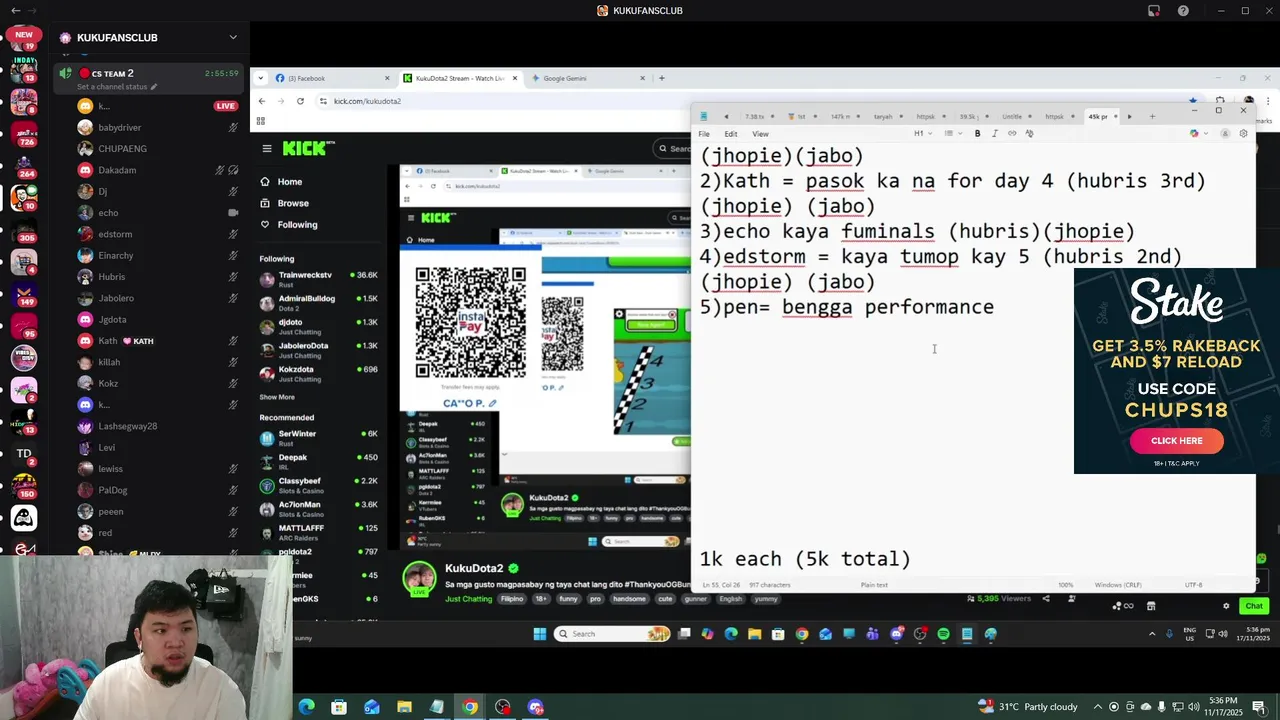The height and width of the screenshot is (720, 1280).
Task: Click the Kick Chat button
Action: 1254,606
